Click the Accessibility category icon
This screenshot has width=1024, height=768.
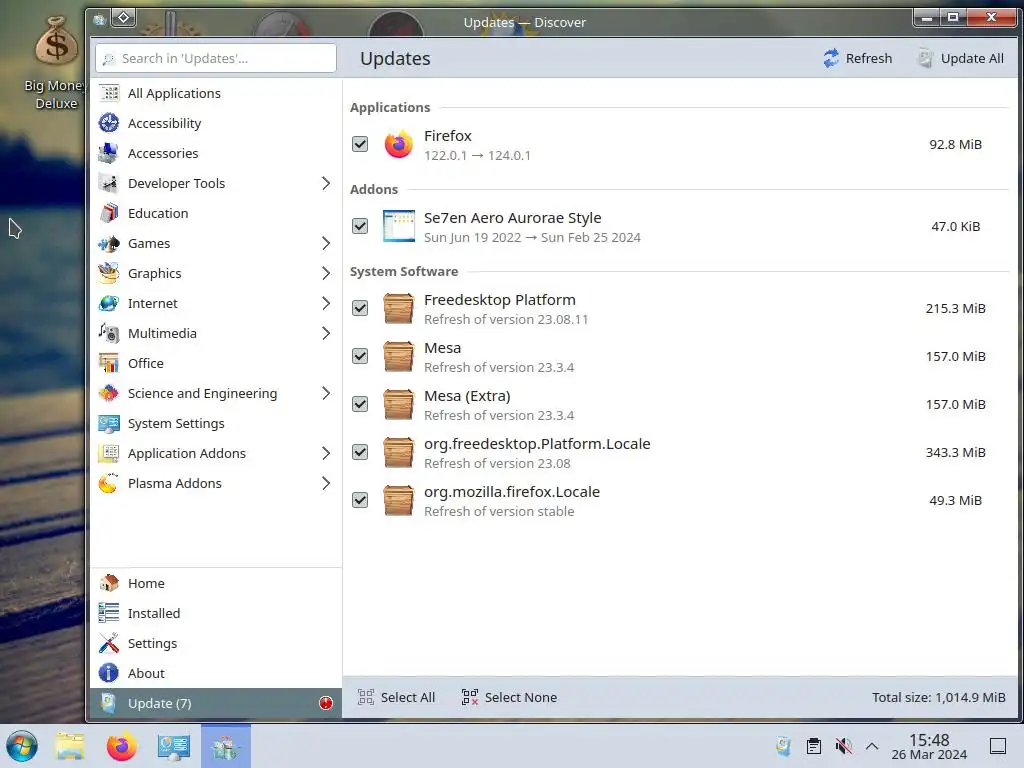tap(109, 123)
